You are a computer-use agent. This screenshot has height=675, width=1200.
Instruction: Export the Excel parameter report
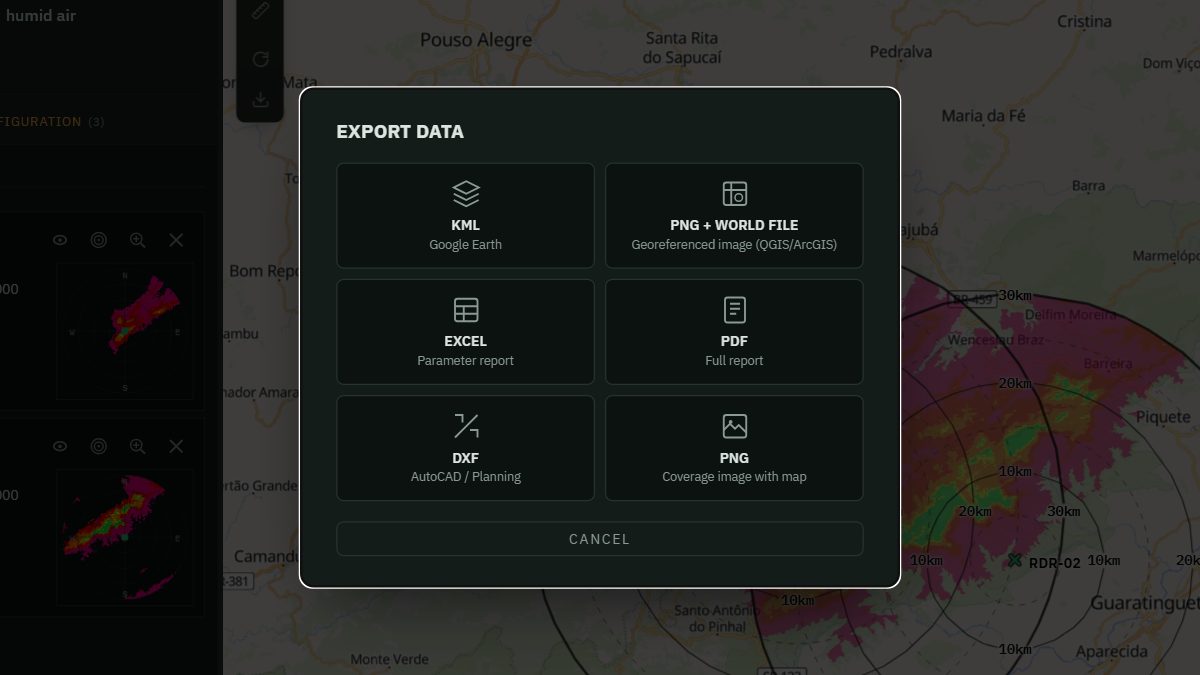click(x=465, y=332)
